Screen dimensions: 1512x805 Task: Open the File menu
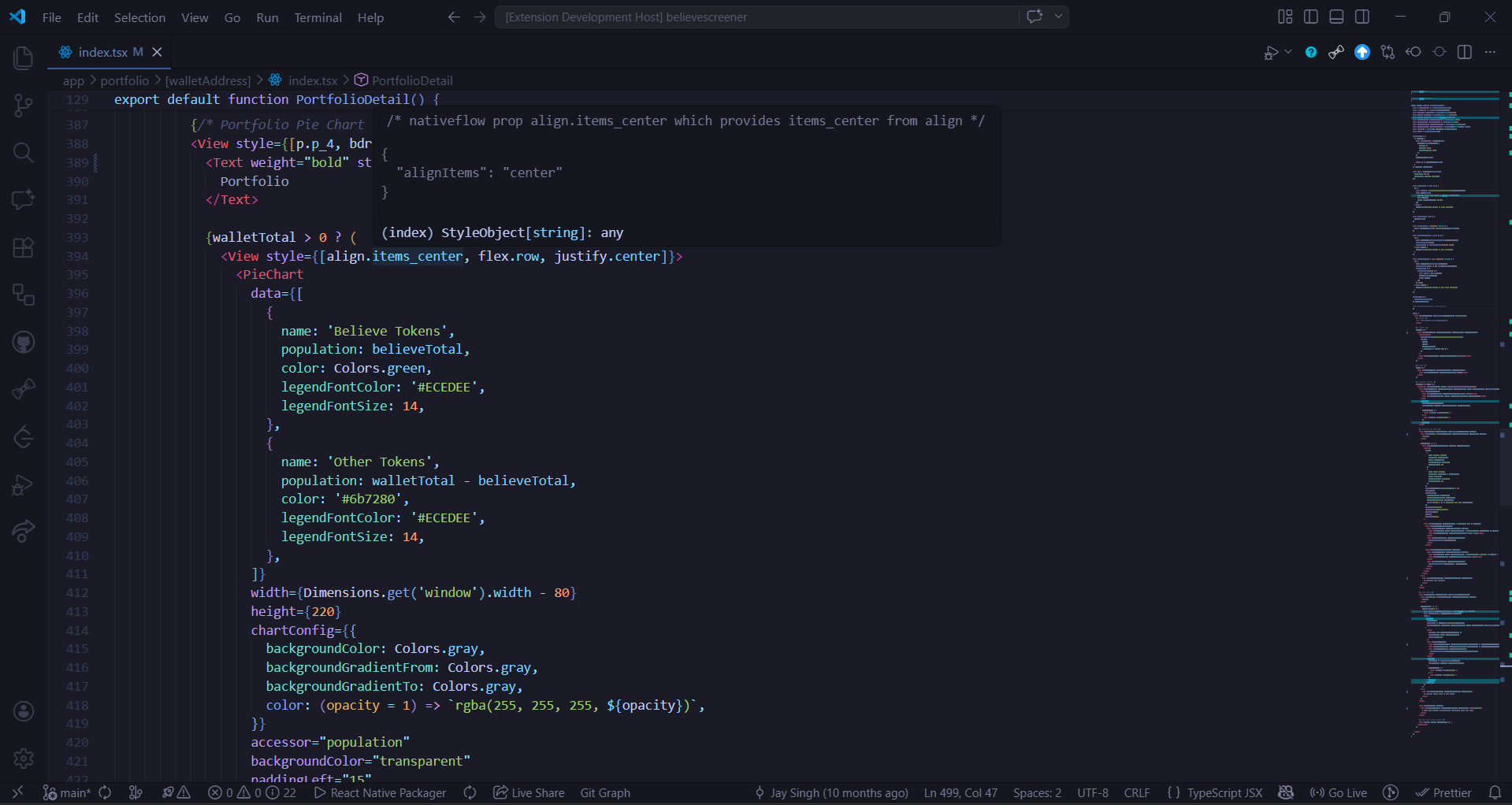coord(52,17)
